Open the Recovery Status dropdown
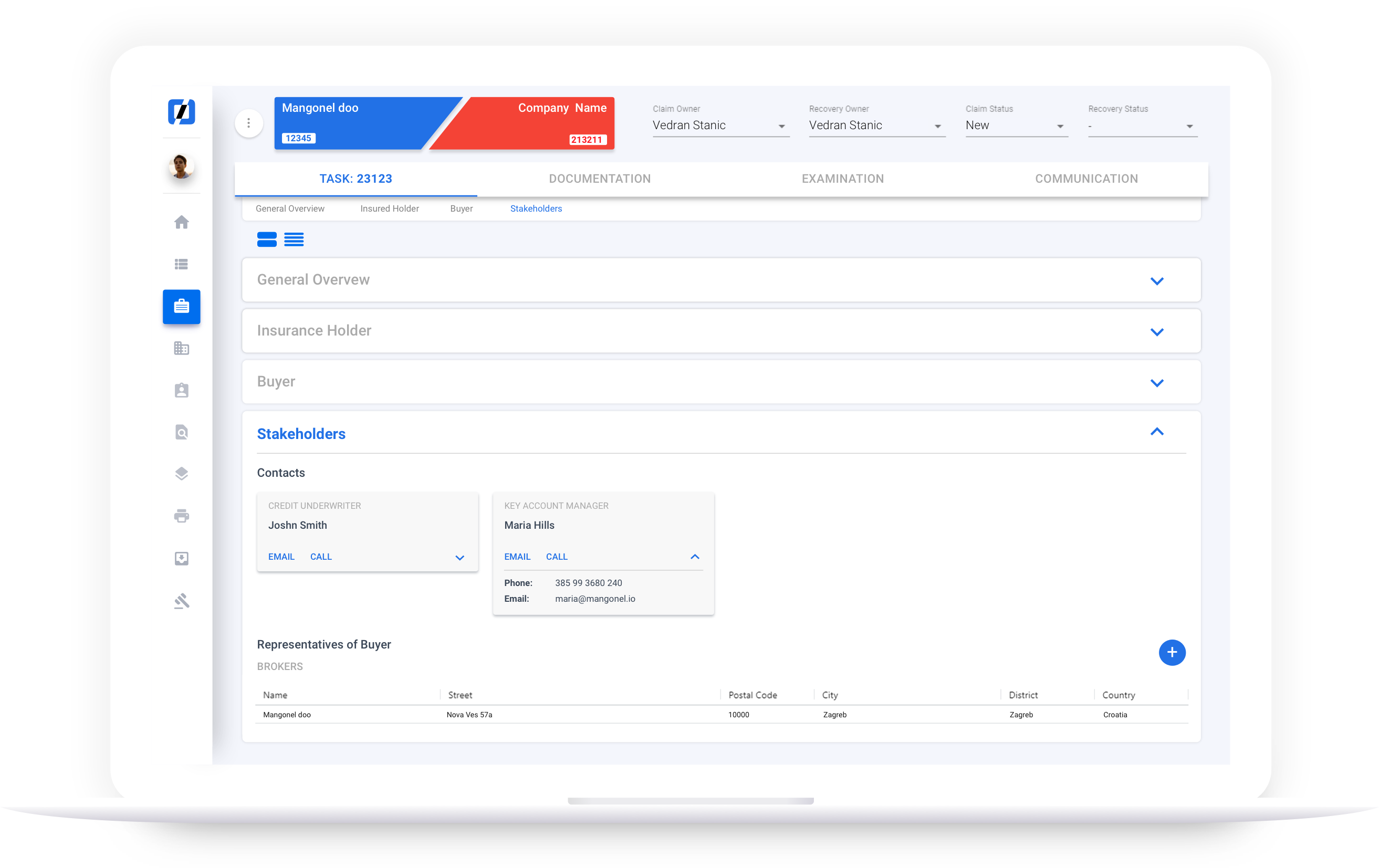Image resolution: width=1380 pixels, height=868 pixels. tap(1142, 126)
